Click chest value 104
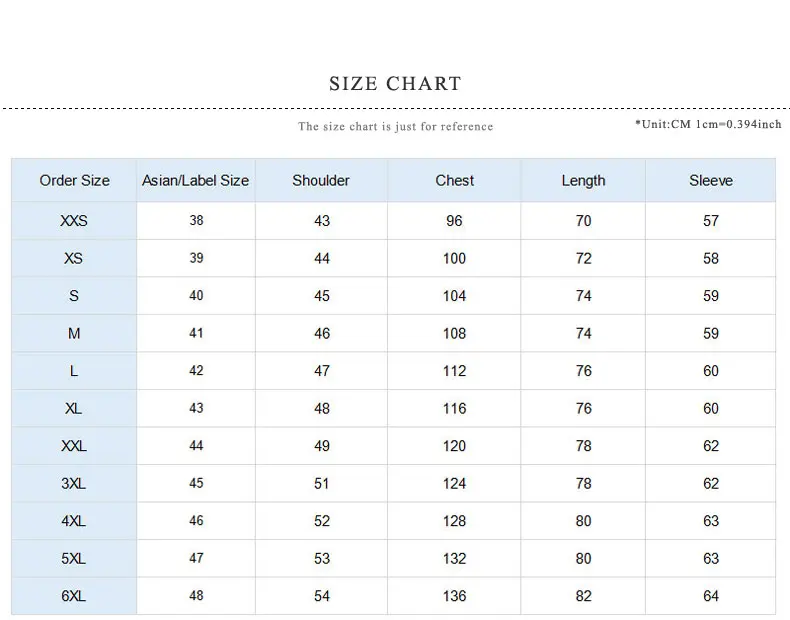 [454, 296]
